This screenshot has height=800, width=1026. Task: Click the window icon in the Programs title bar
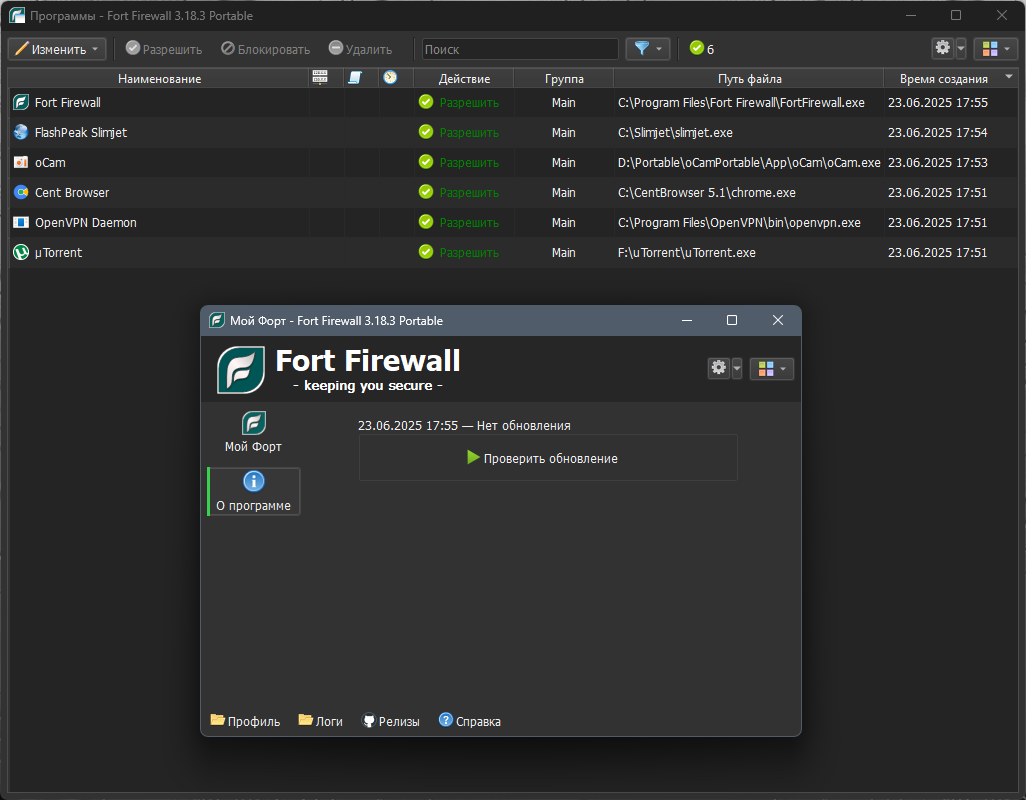(17, 15)
